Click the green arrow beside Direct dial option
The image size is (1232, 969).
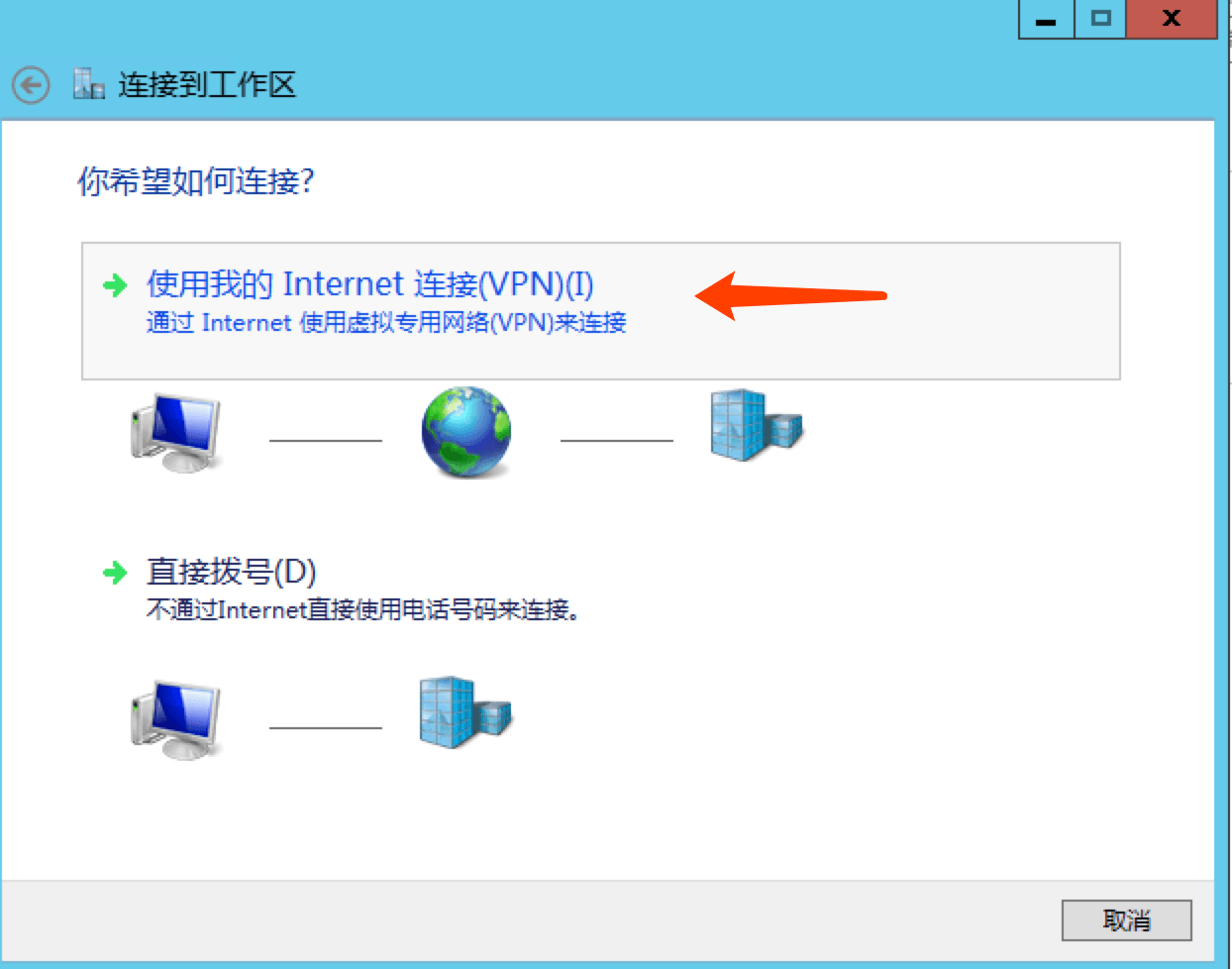(115, 572)
